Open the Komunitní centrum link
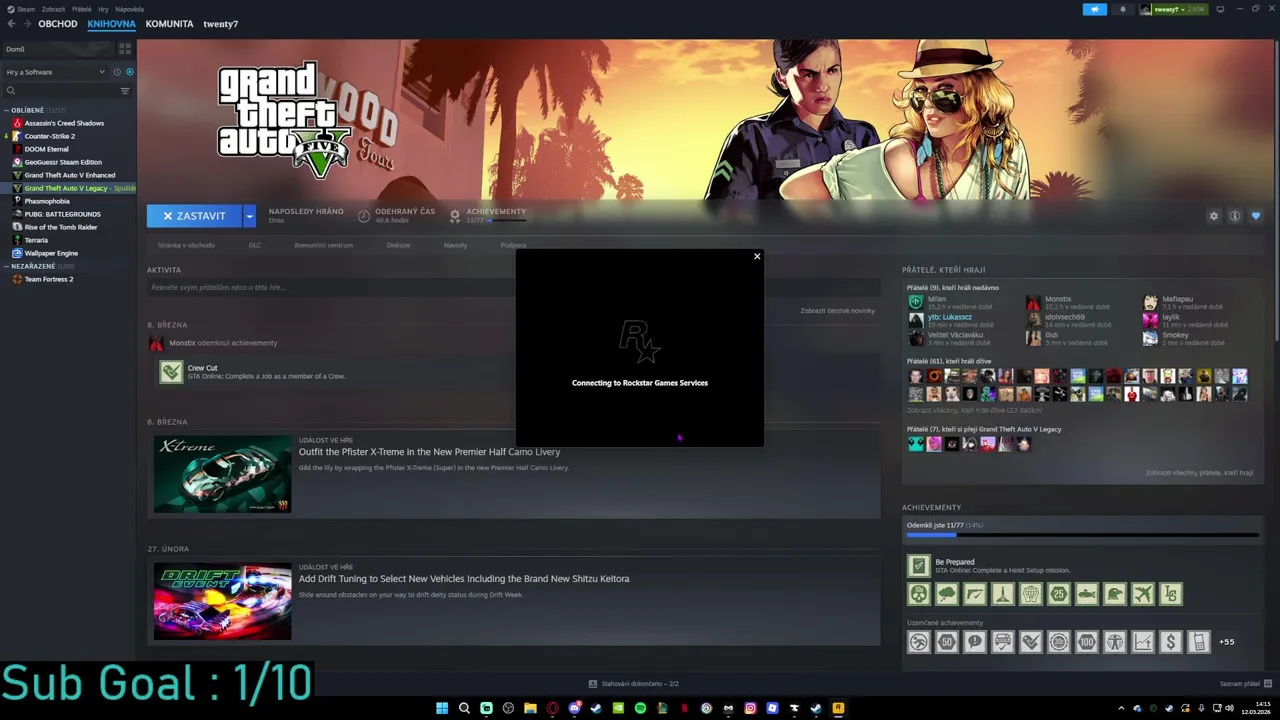 pos(323,245)
